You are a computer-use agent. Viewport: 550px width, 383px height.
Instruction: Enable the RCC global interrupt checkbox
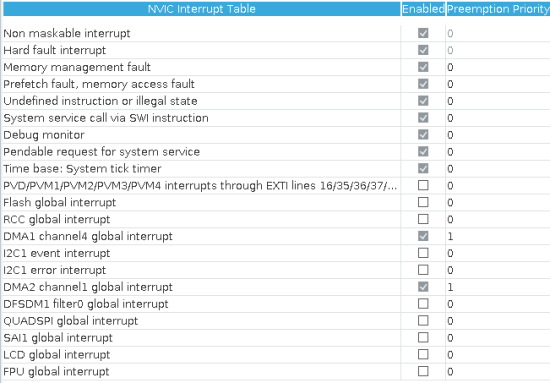pyautogui.click(x=423, y=219)
